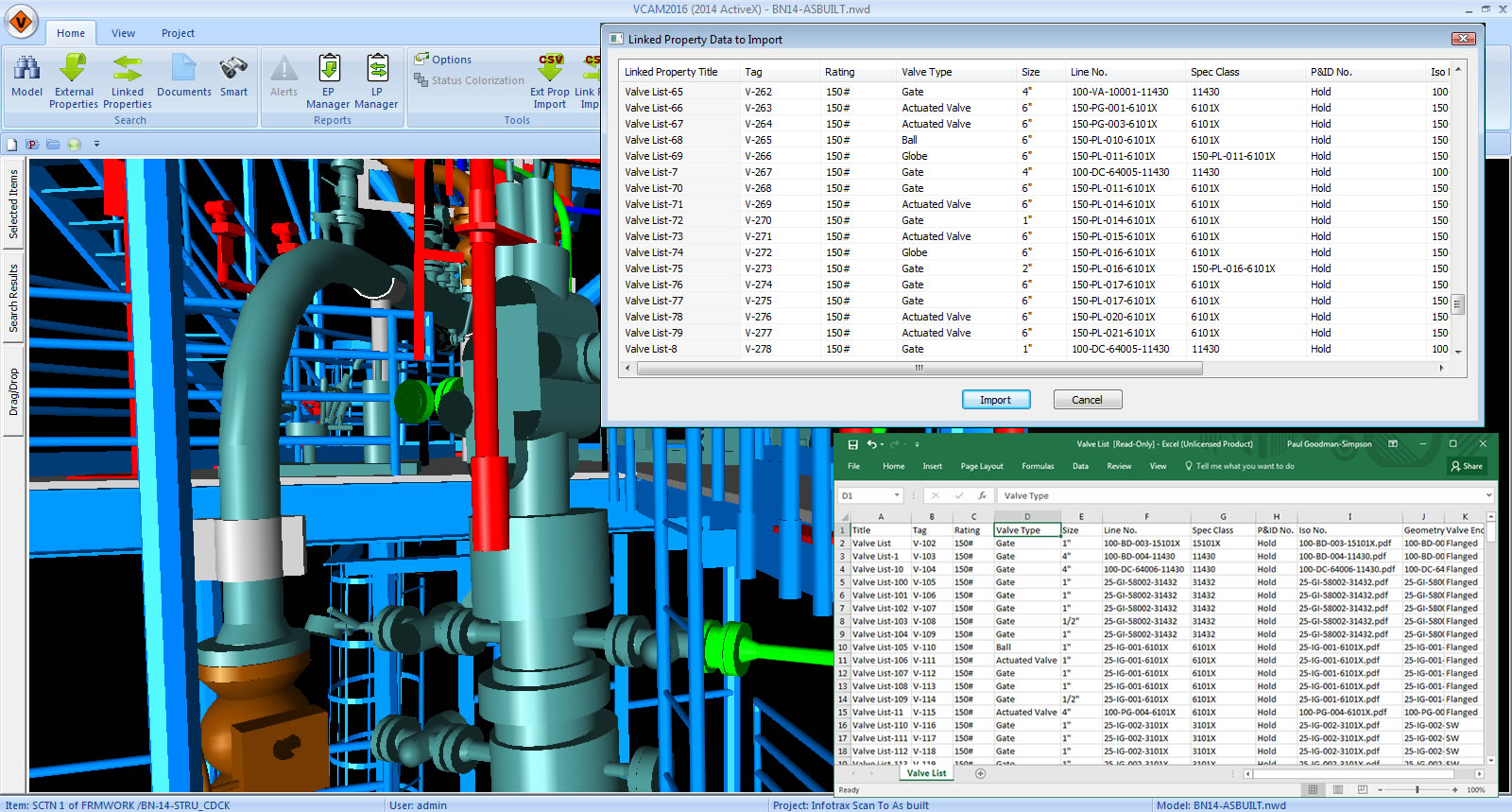The height and width of the screenshot is (812, 1512).
Task: Expand the Excel Name Box dropdown
Action: tap(896, 495)
